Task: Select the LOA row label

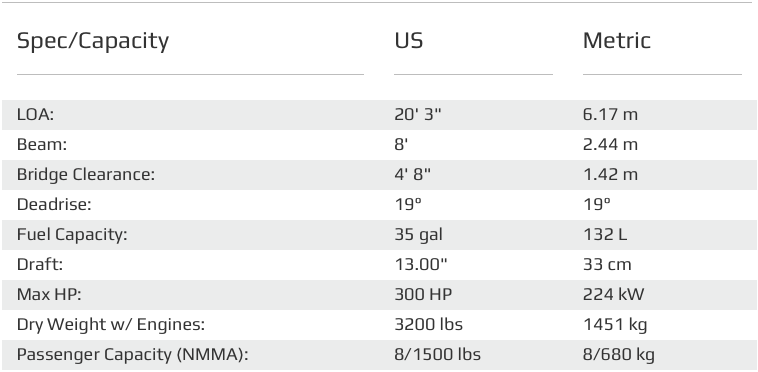Action: pyautogui.click(x=35, y=115)
